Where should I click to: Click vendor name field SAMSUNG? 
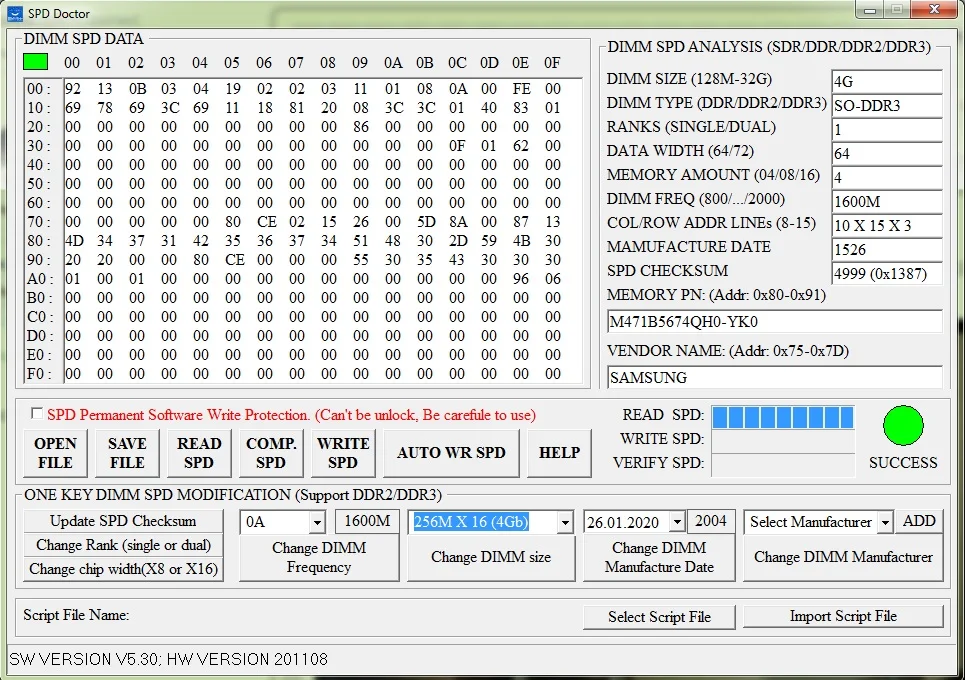(x=774, y=377)
